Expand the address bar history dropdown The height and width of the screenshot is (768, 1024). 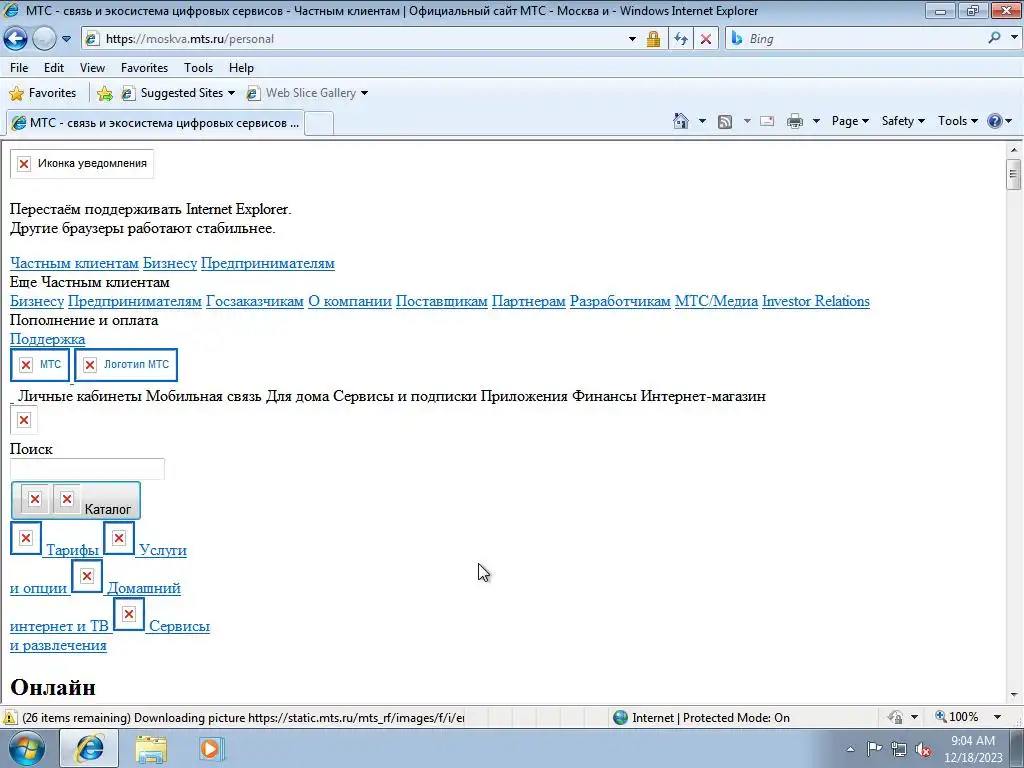click(x=632, y=39)
